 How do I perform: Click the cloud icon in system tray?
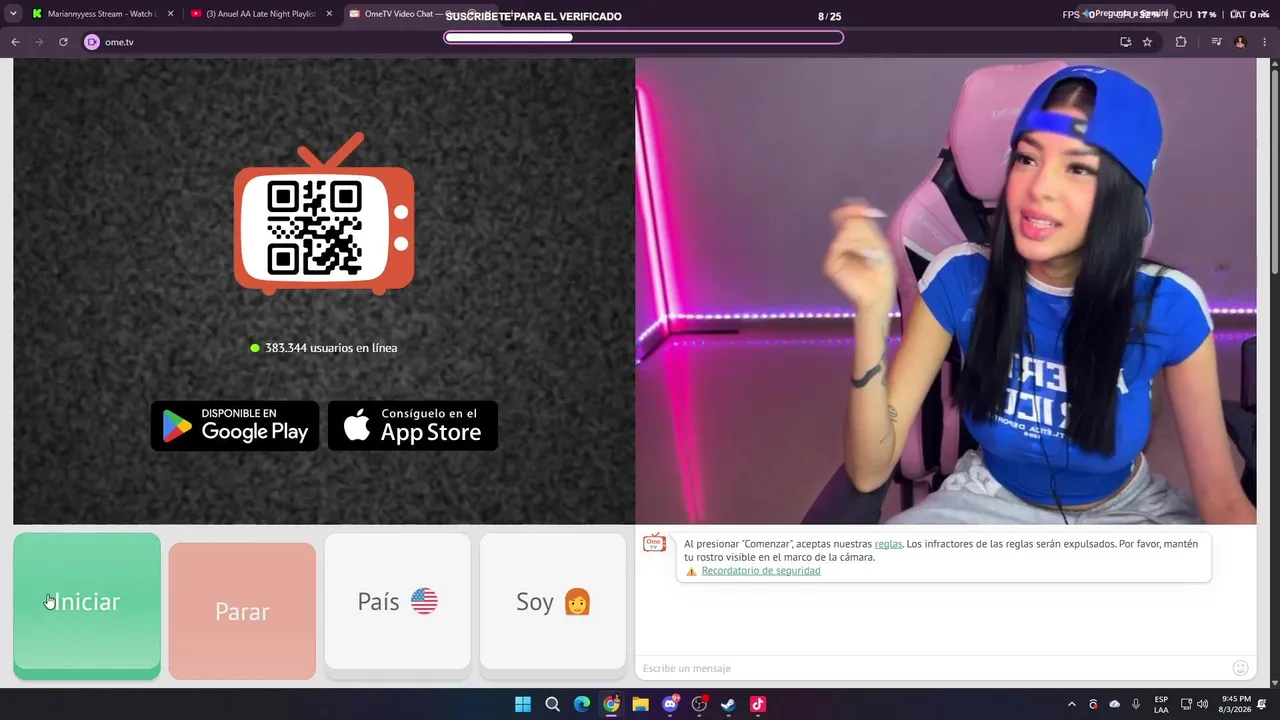pos(1115,704)
